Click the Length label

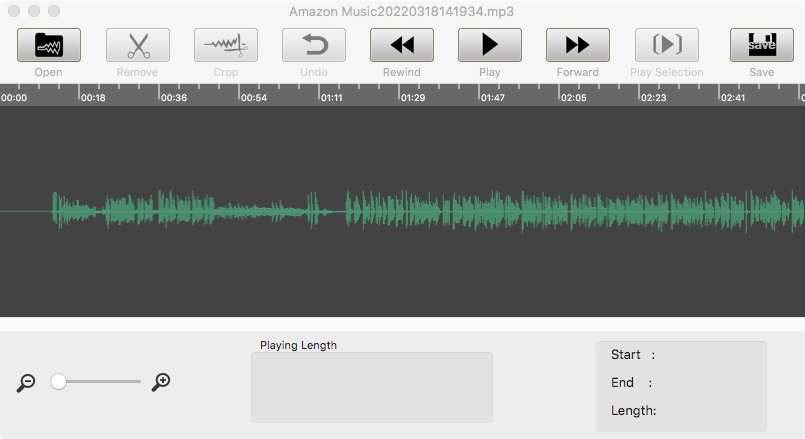(x=634, y=411)
